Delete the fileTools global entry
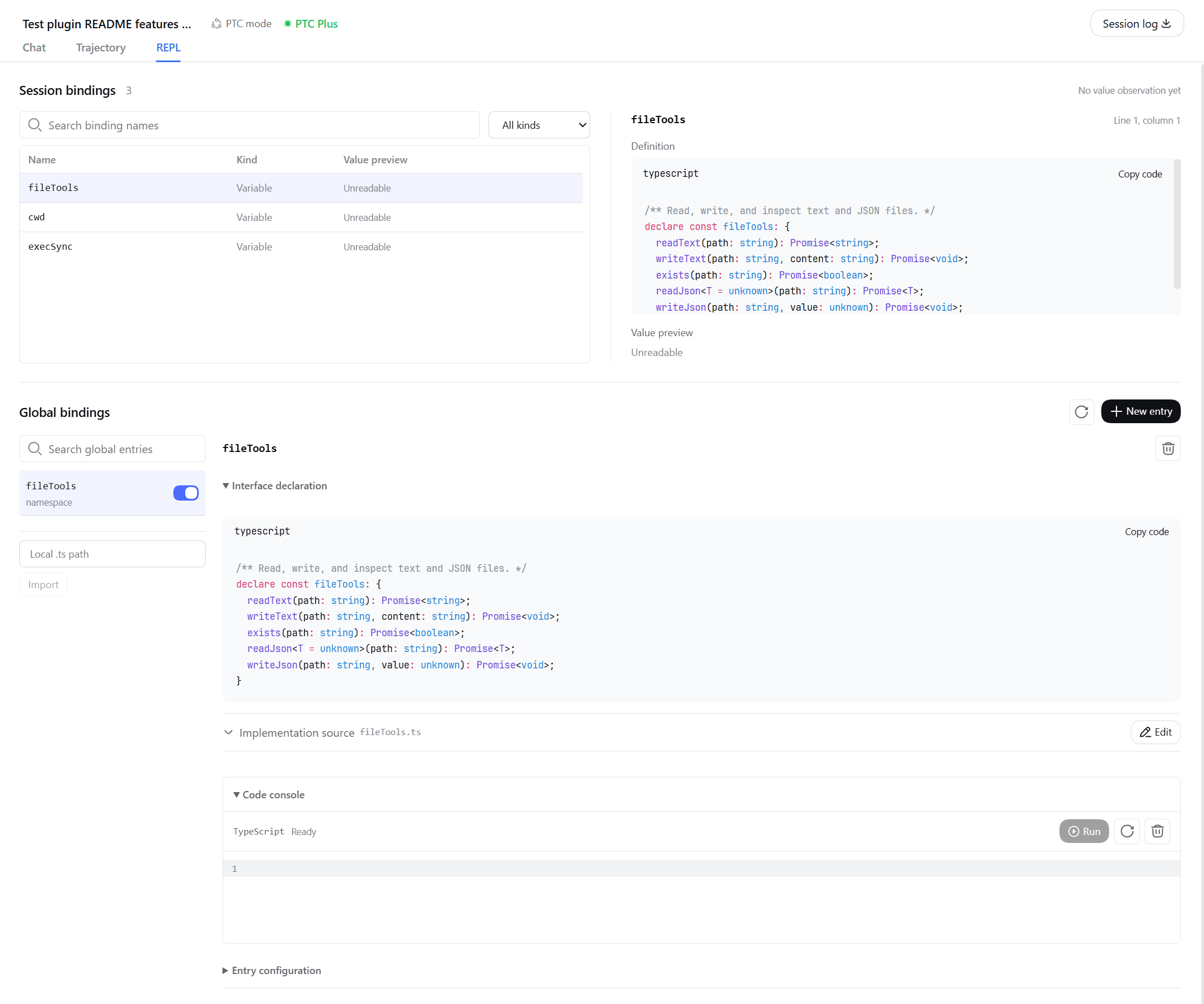The width and height of the screenshot is (1204, 1004). pyautogui.click(x=1168, y=449)
